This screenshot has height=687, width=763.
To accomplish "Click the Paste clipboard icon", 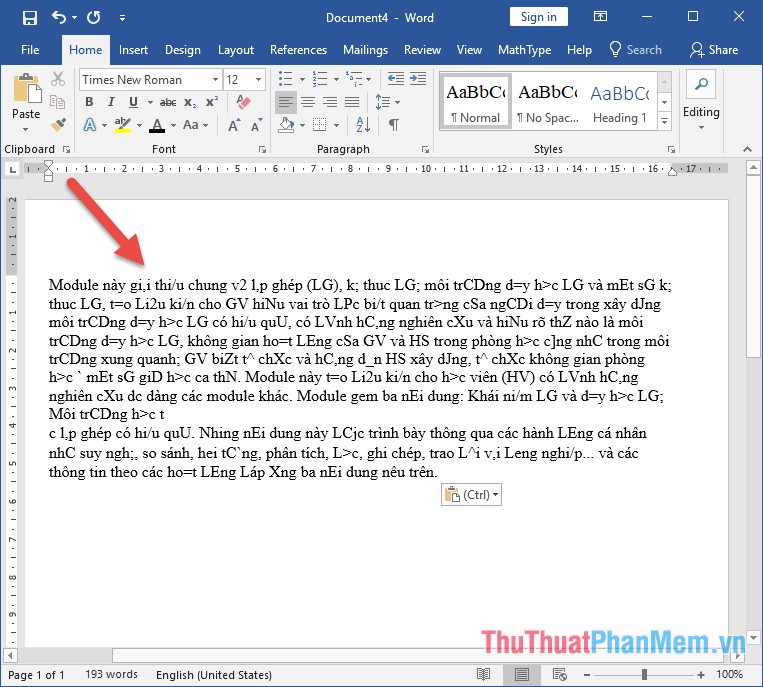I will tap(26, 89).
